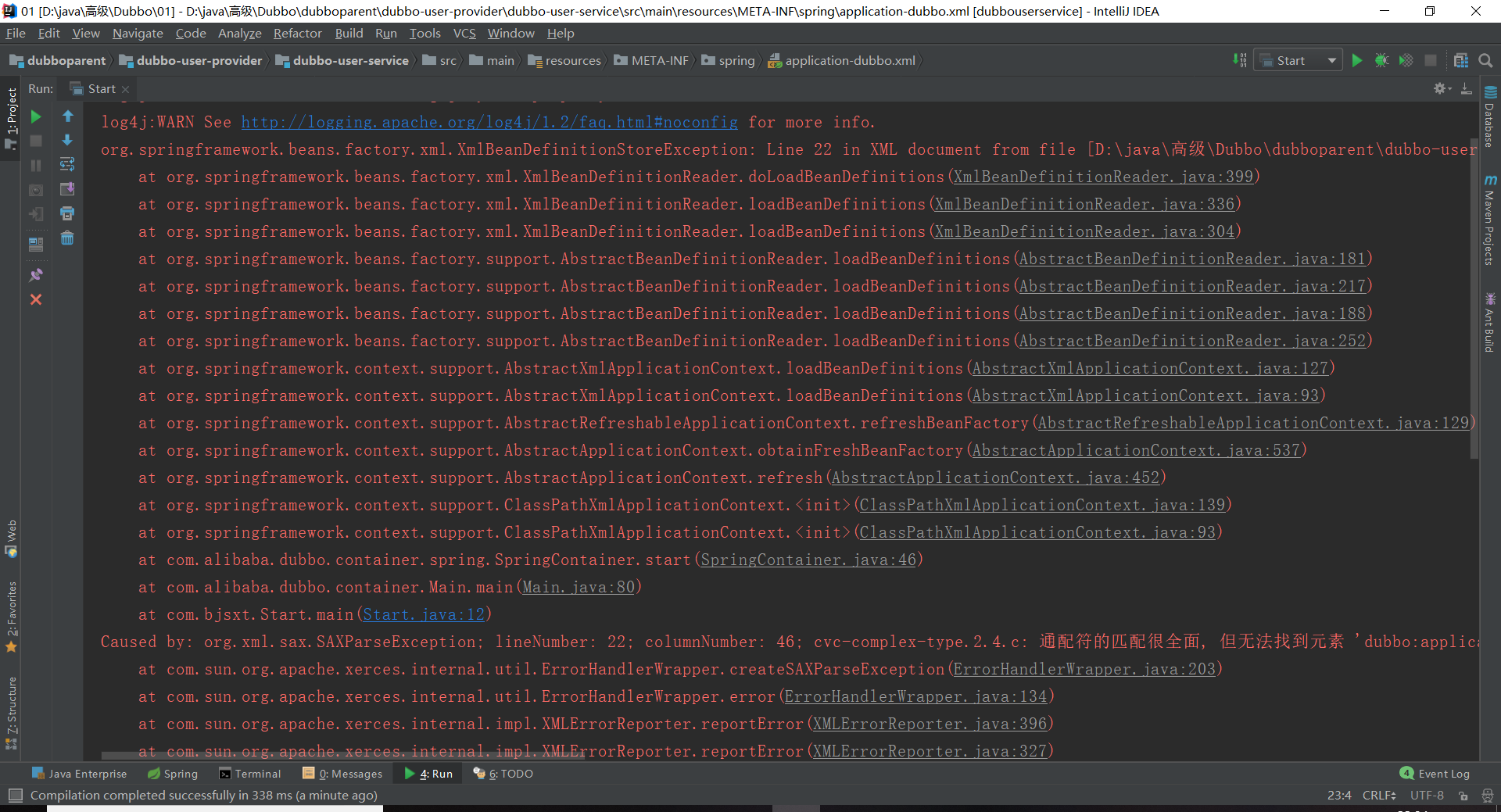Screen dimensions: 1501x812
Task: Click the toolbar Stop square icon
Action: (1431, 60)
